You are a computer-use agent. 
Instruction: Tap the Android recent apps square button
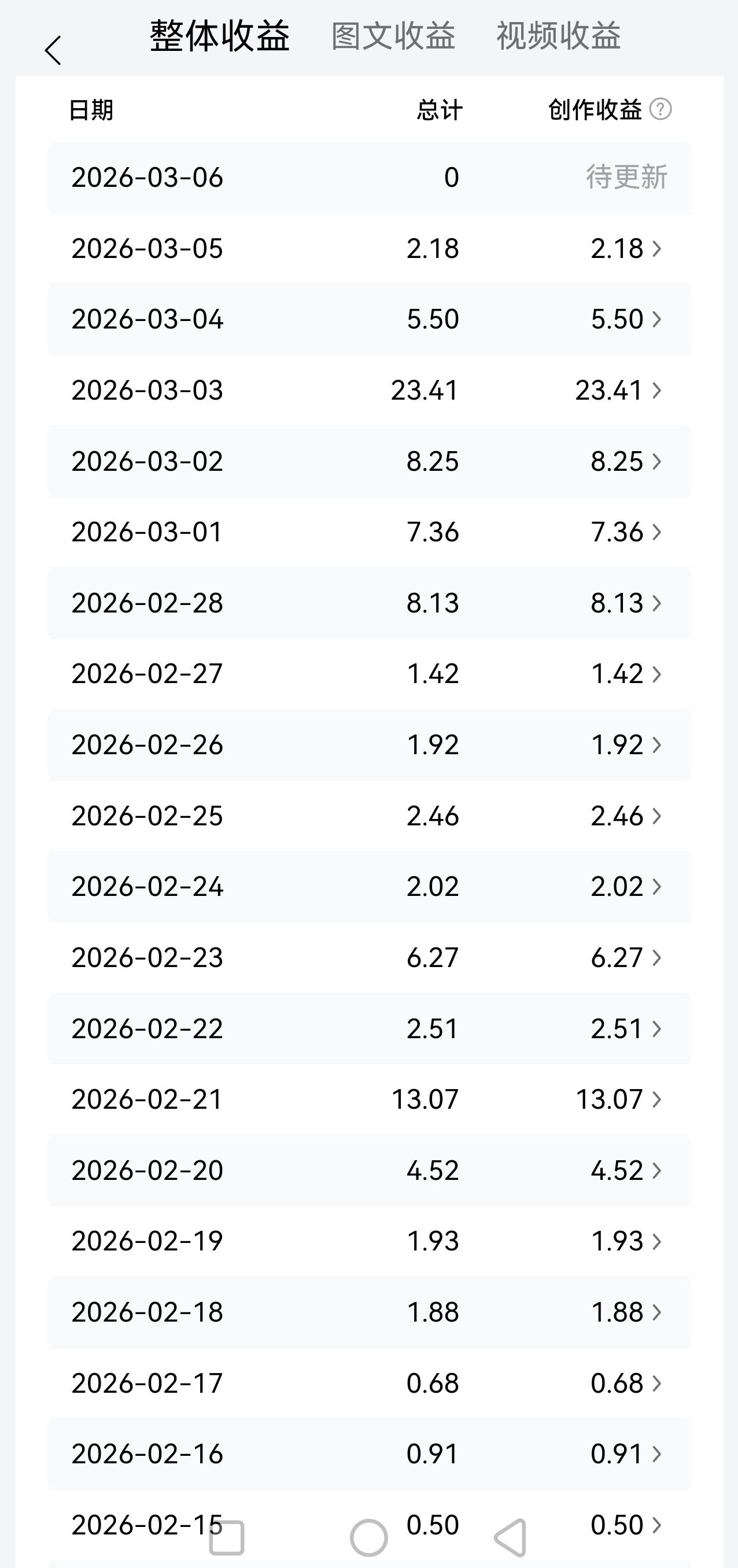click(x=227, y=1537)
